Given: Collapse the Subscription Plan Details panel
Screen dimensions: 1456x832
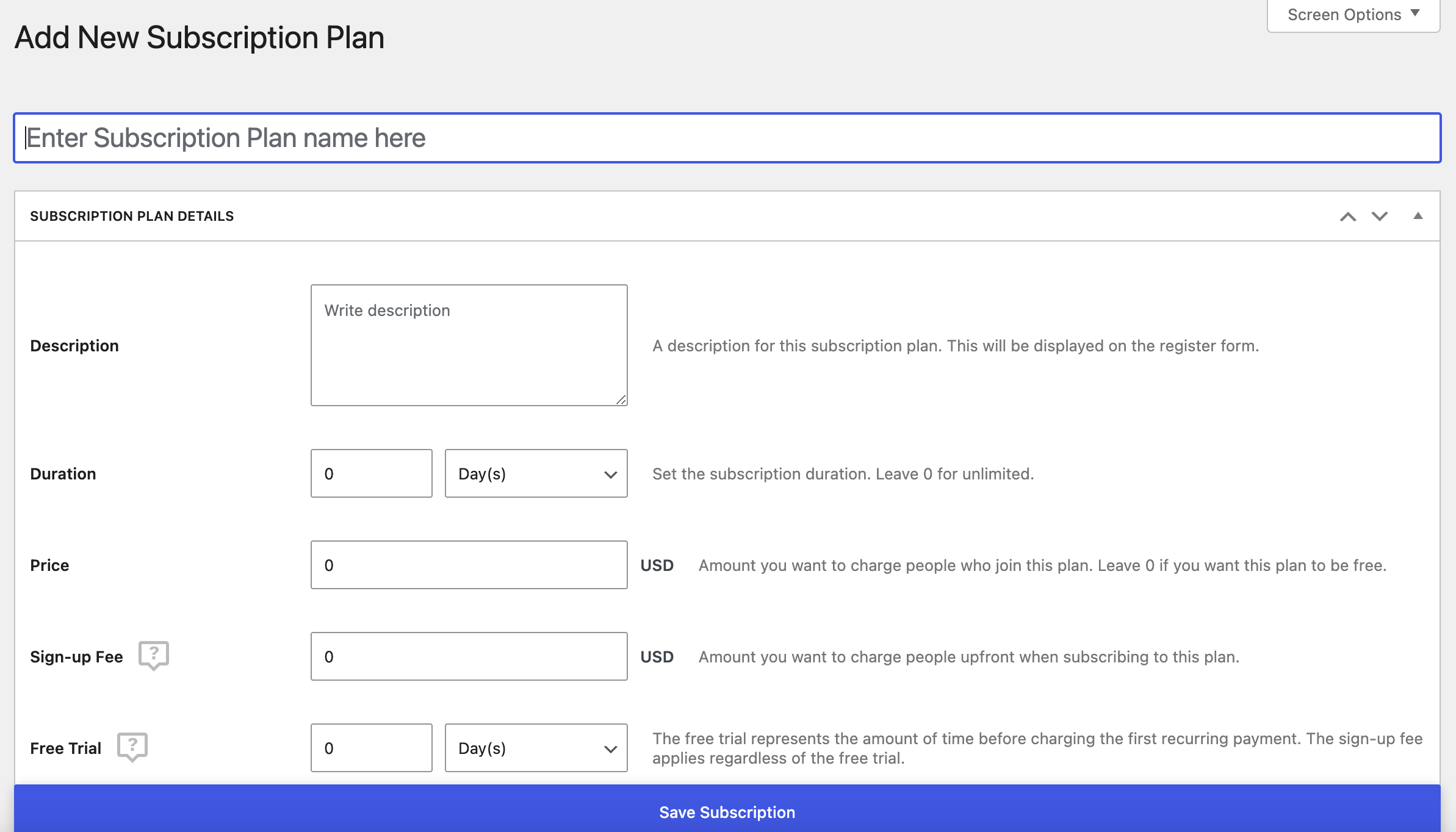Looking at the screenshot, I should click(x=1418, y=216).
